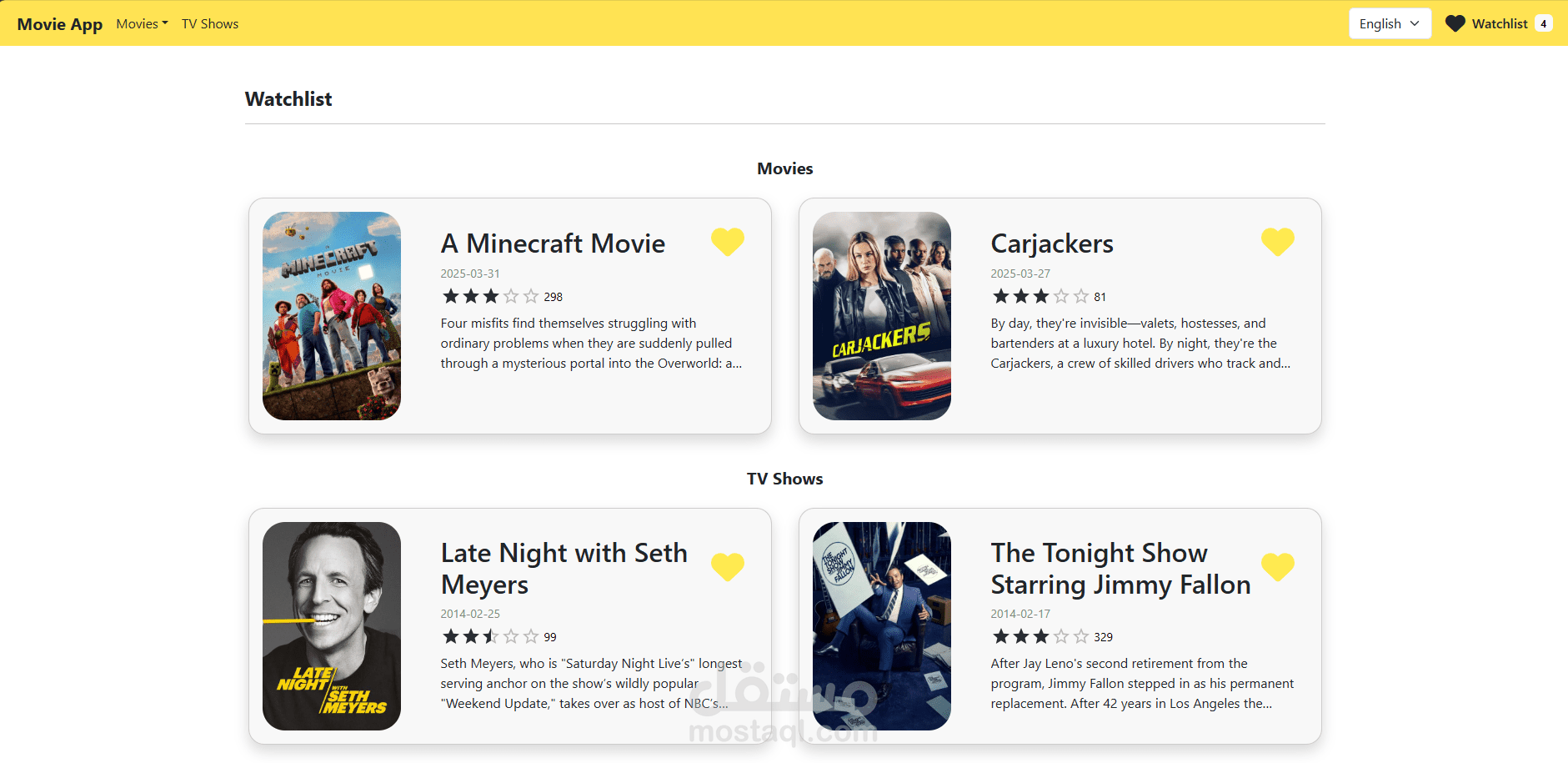The width and height of the screenshot is (1568, 763).
Task: Toggle the yellow heart on Carjackers card
Action: tap(1277, 242)
